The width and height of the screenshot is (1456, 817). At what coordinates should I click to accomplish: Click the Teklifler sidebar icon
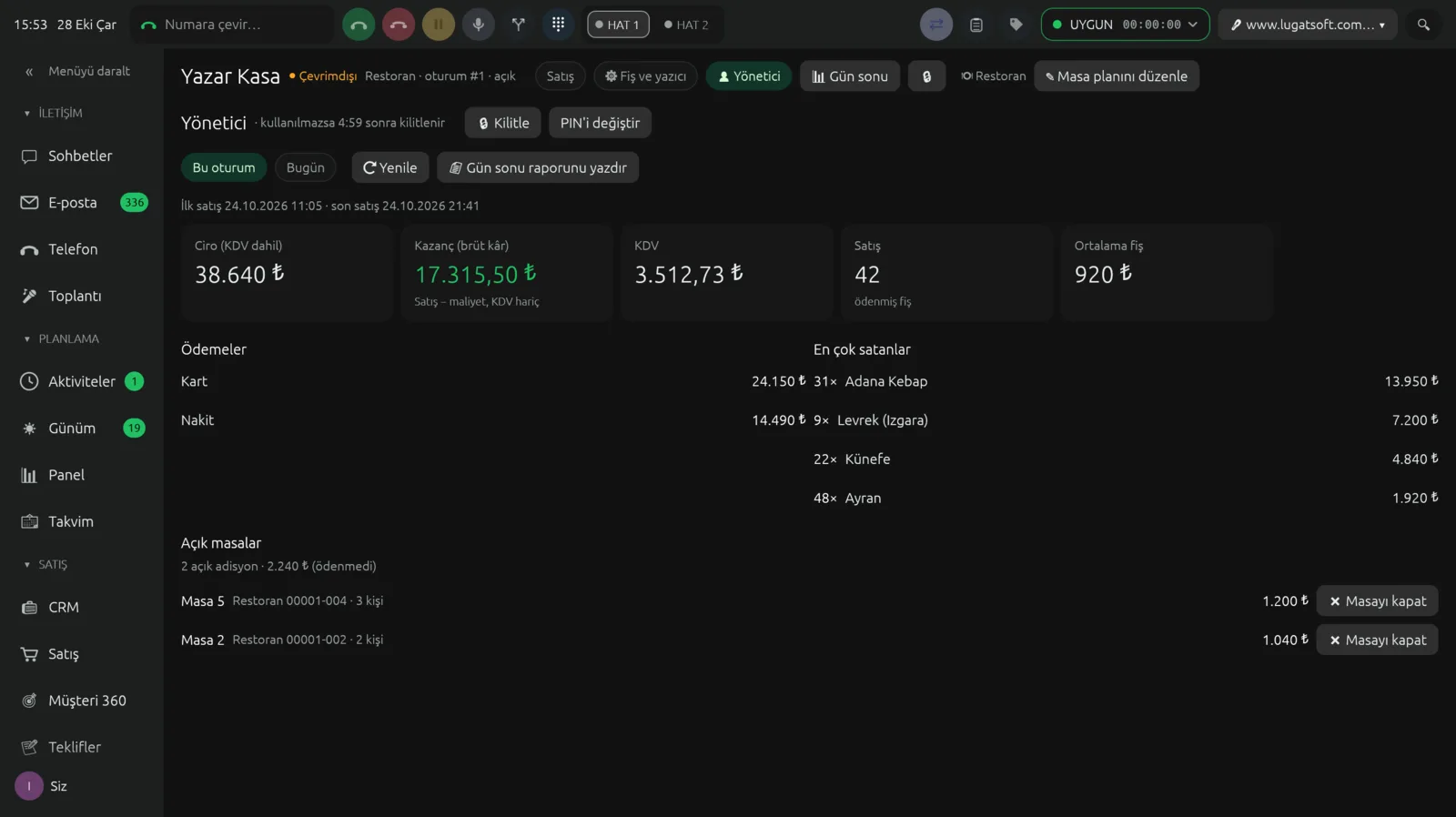click(x=29, y=747)
